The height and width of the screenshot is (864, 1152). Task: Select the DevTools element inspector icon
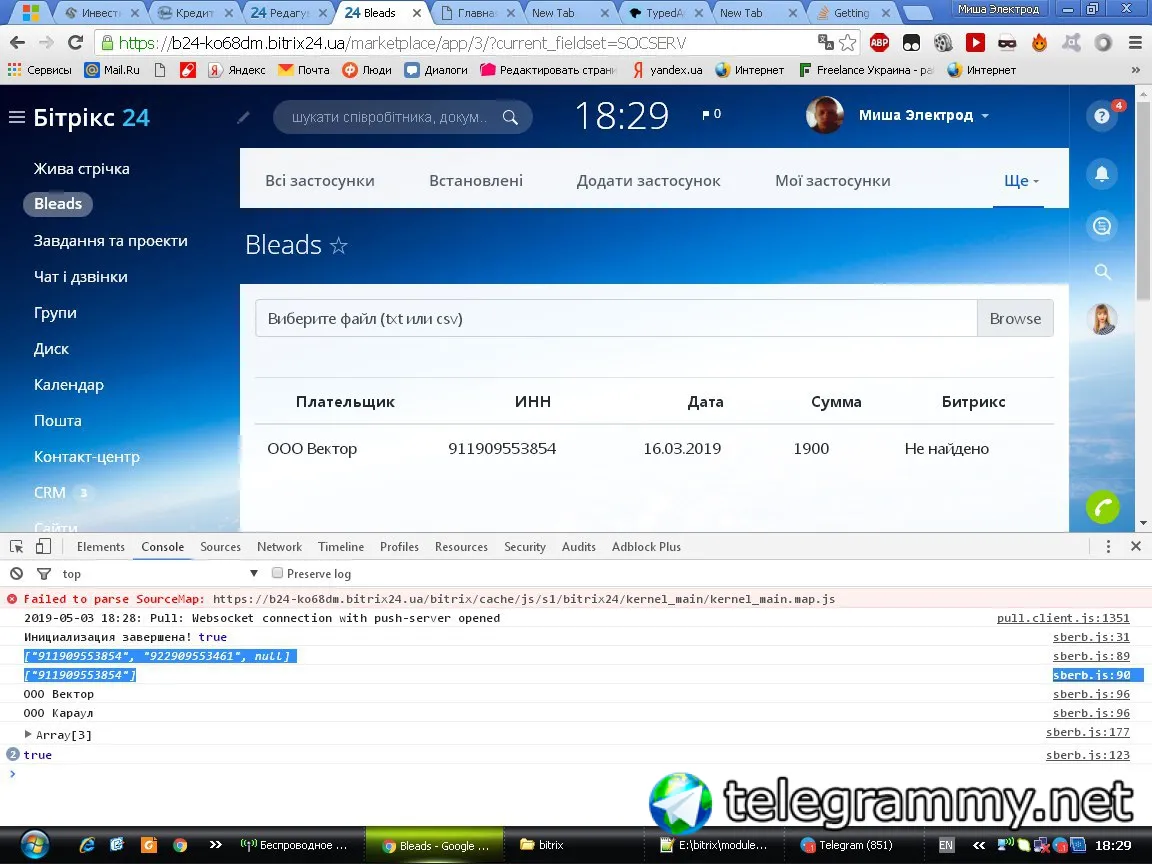pyautogui.click(x=16, y=546)
